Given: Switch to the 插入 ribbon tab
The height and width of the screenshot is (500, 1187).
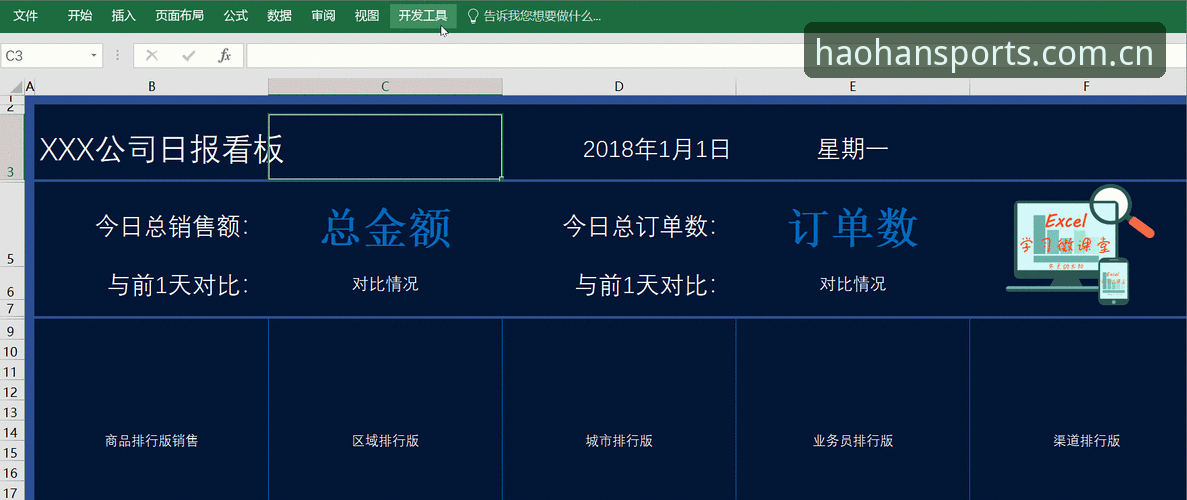Looking at the screenshot, I should point(123,15).
